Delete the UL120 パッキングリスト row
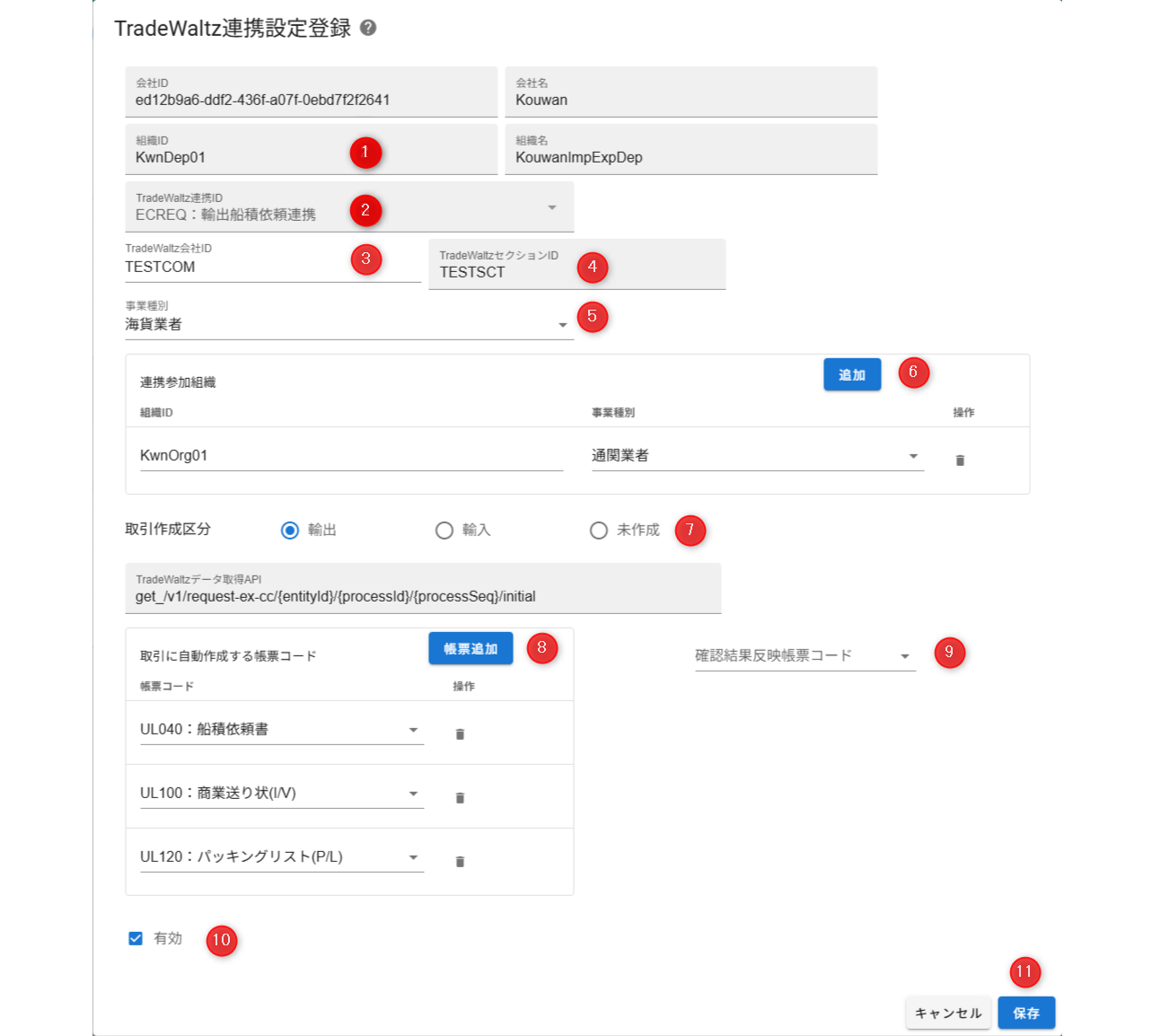This screenshot has height=1036, width=1152. [x=460, y=862]
